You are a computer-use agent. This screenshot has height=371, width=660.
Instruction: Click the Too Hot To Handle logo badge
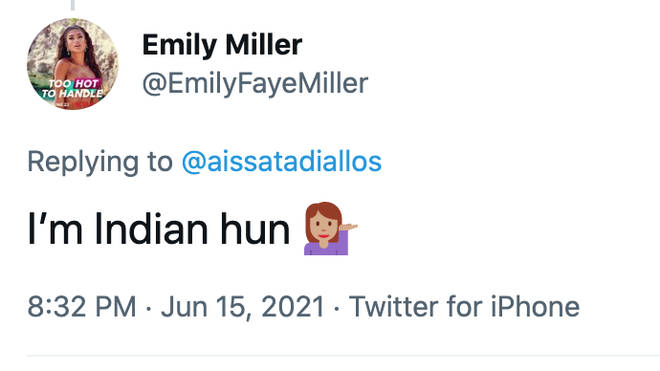click(x=72, y=88)
